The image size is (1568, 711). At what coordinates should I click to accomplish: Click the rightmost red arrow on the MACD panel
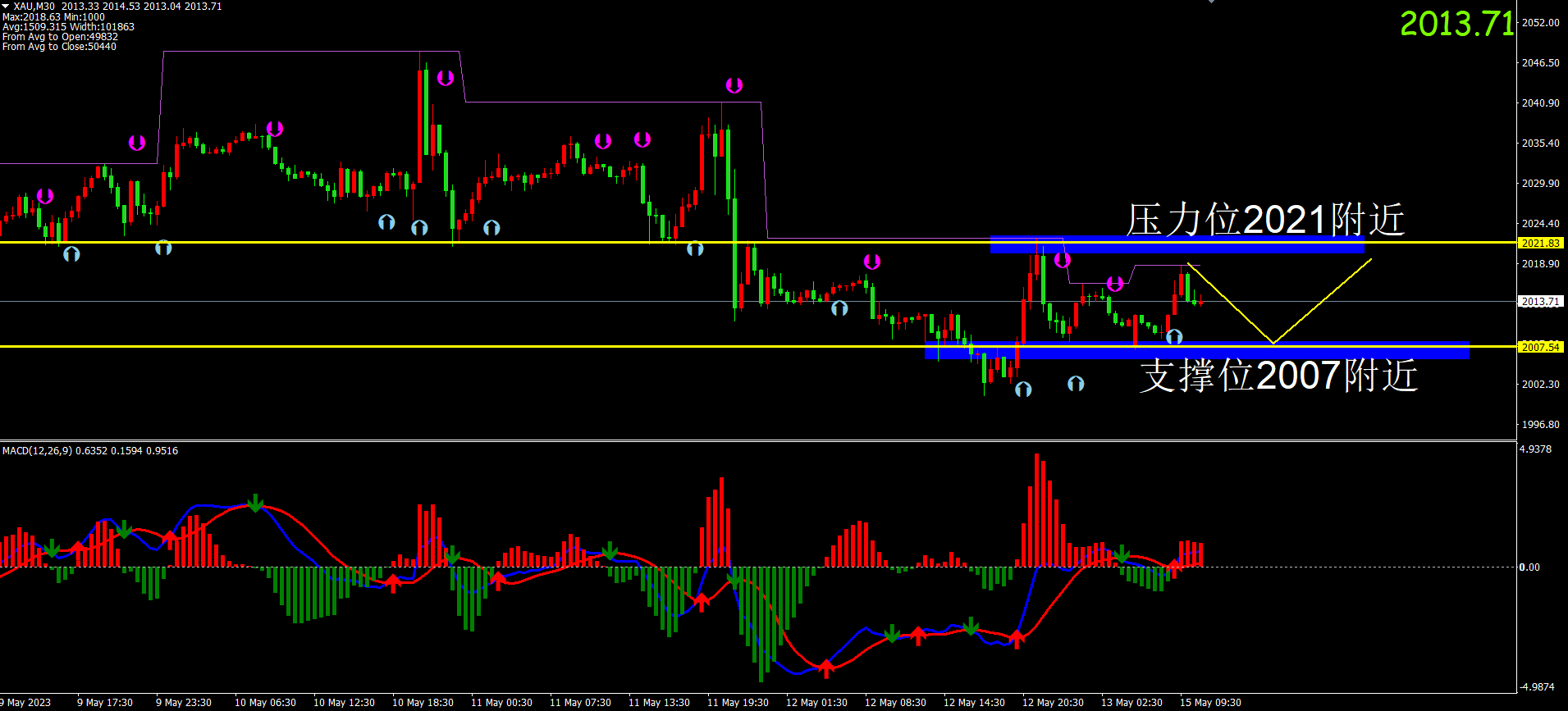(1174, 565)
